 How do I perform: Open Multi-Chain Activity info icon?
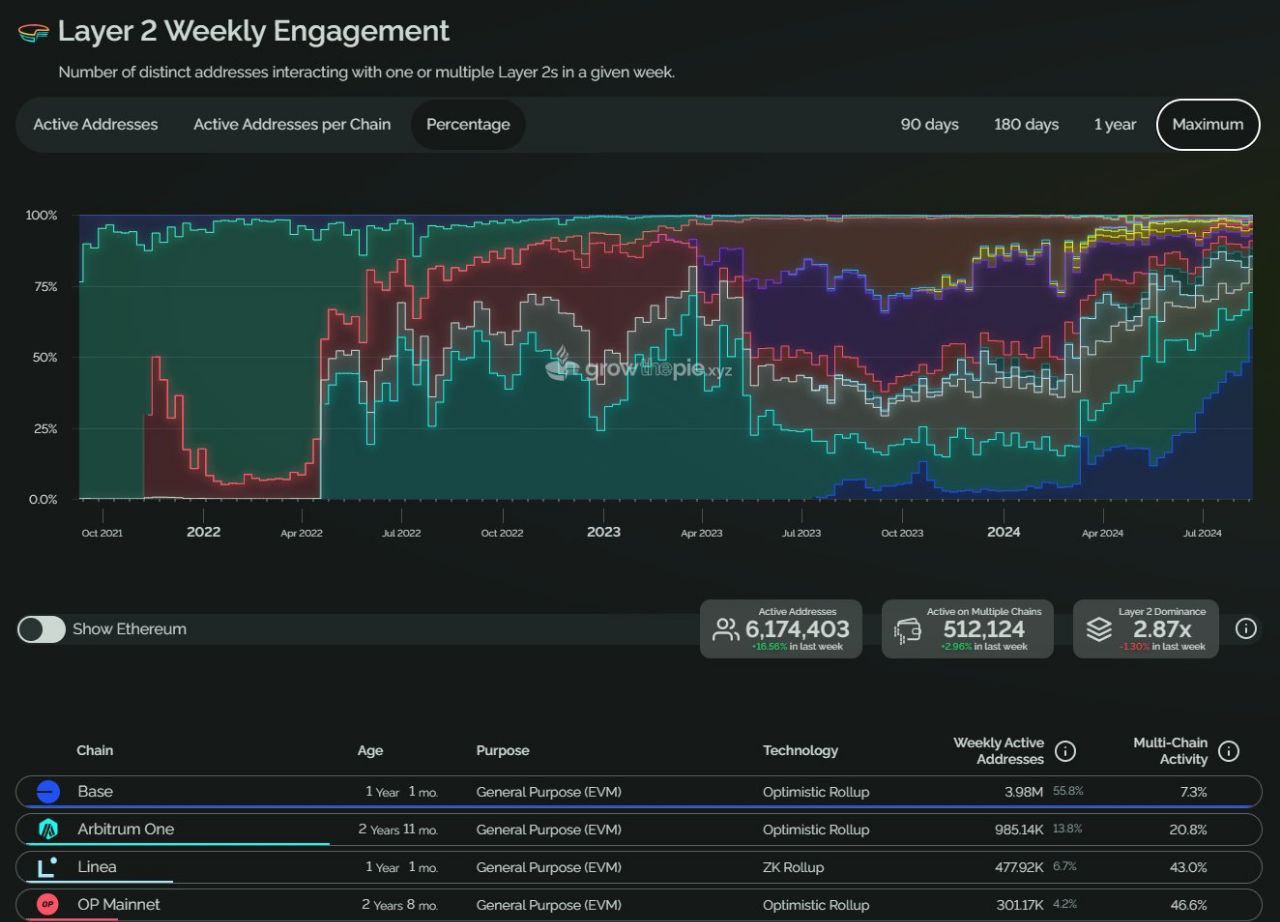click(x=1229, y=751)
